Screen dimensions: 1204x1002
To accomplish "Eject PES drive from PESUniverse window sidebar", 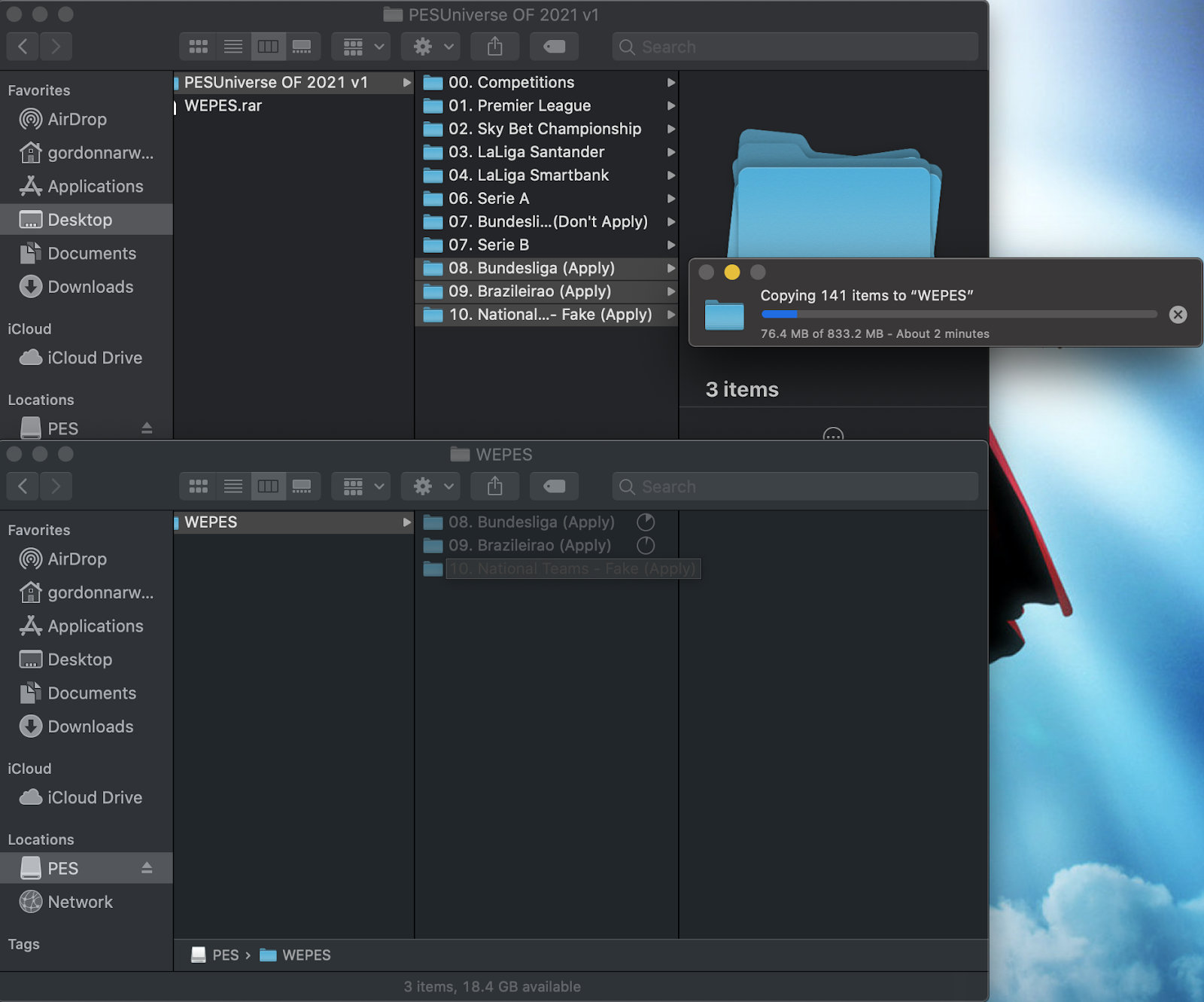I will [x=147, y=428].
